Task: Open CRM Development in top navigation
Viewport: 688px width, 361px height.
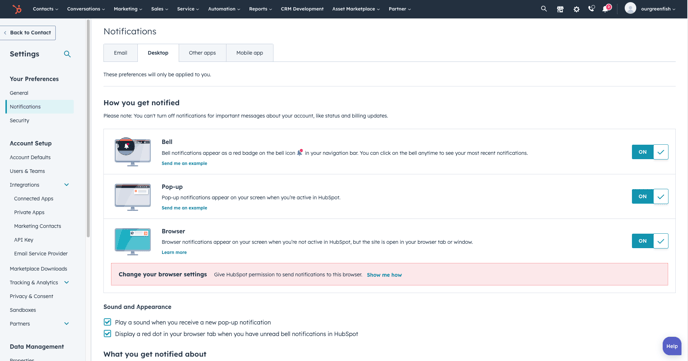Action: pyautogui.click(x=302, y=9)
